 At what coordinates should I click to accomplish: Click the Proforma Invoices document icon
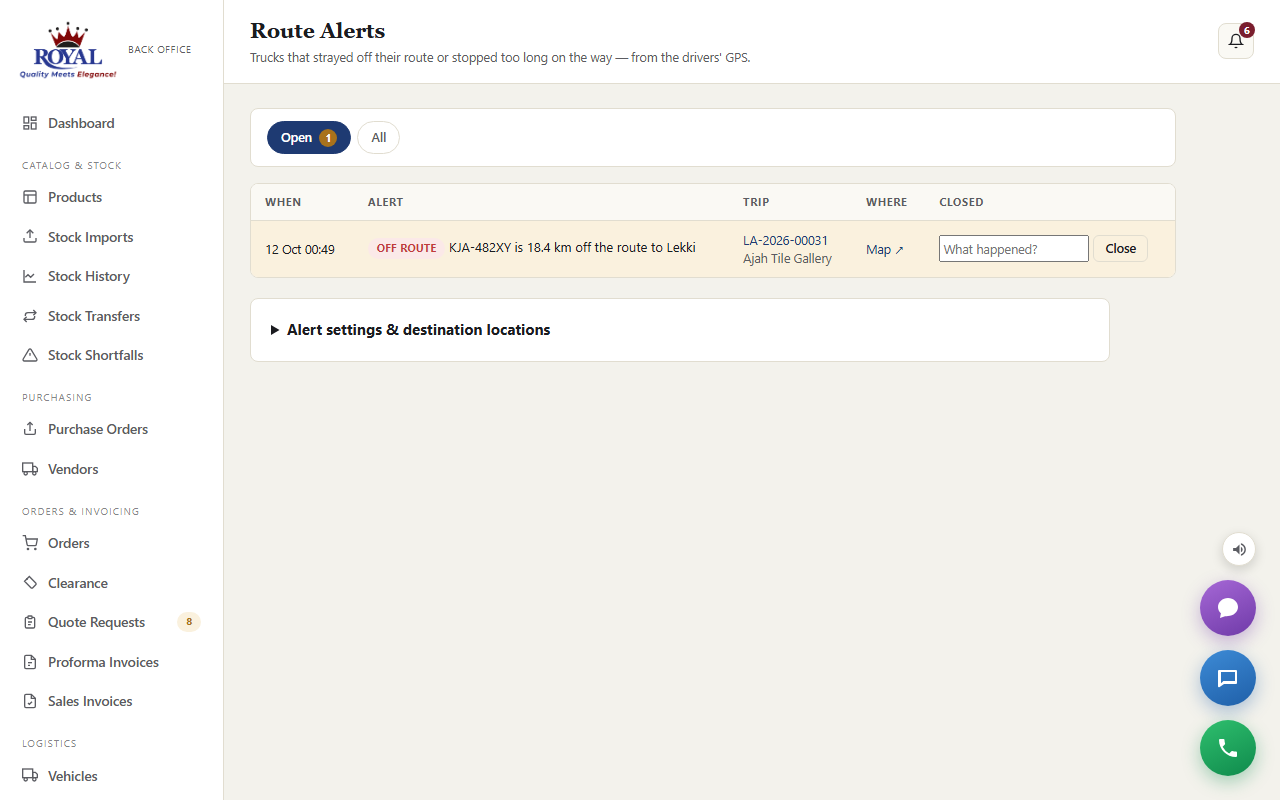click(30, 662)
